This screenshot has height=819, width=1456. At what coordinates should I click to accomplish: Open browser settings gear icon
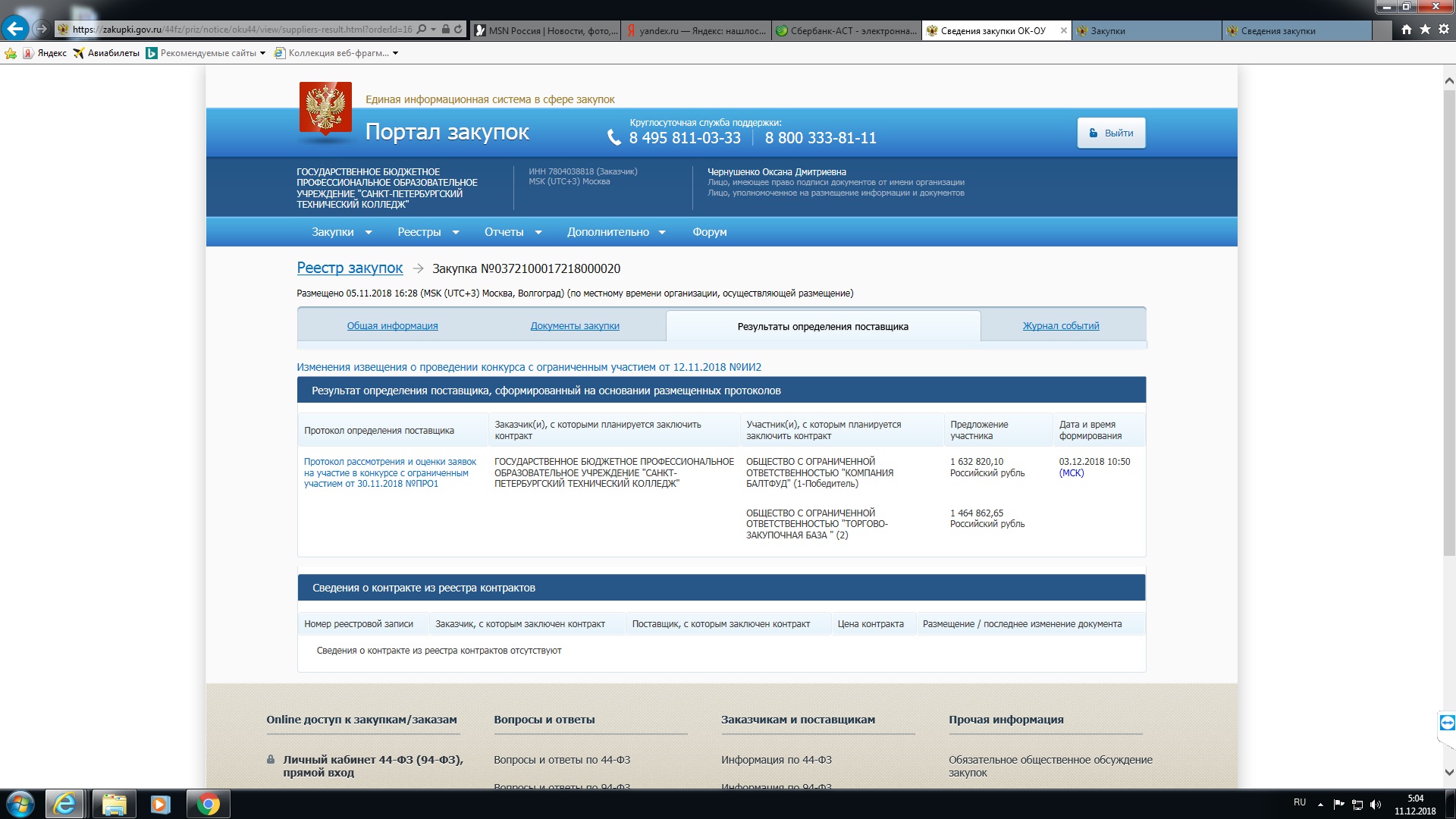click(x=1443, y=30)
